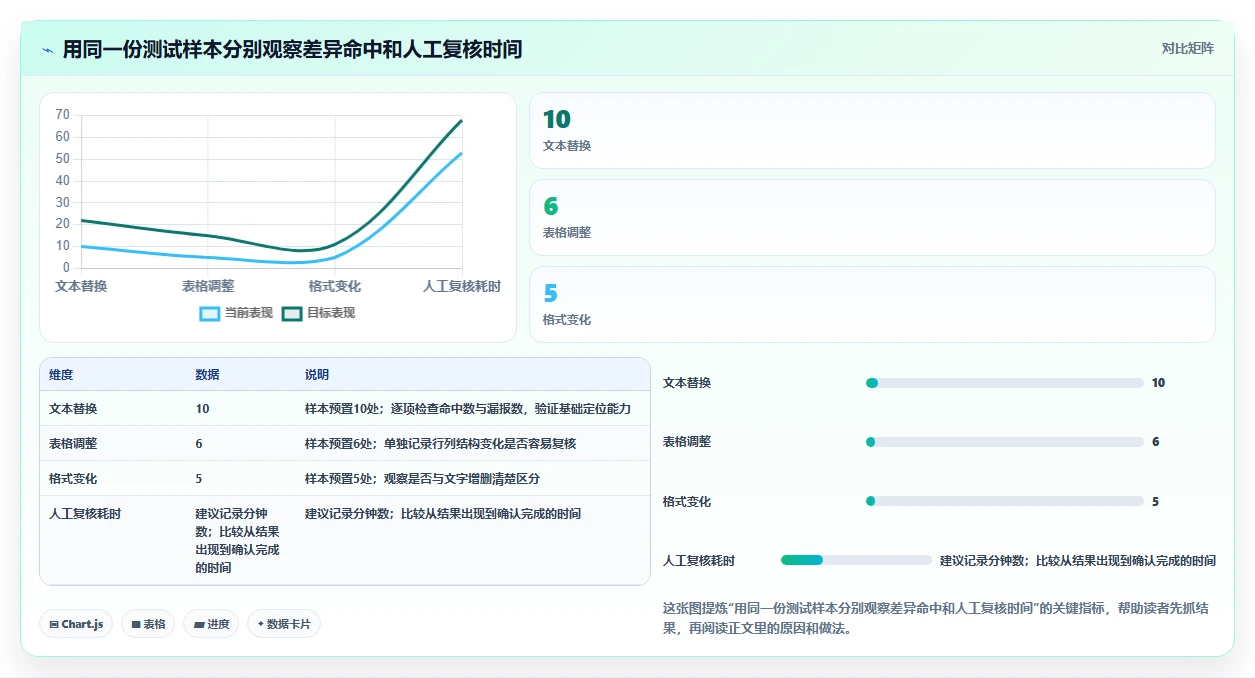Screen dimensions: 1255x678
Task: Click the 进度 tag chip
Action: click(211, 624)
